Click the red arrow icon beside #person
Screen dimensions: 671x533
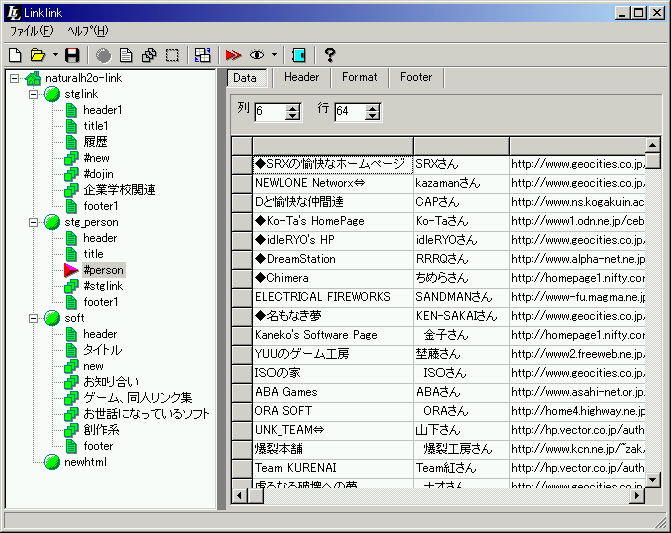(x=71, y=270)
